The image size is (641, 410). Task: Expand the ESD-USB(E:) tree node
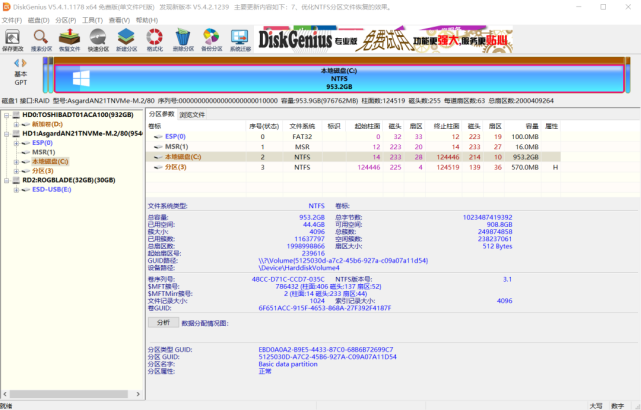pos(16,190)
